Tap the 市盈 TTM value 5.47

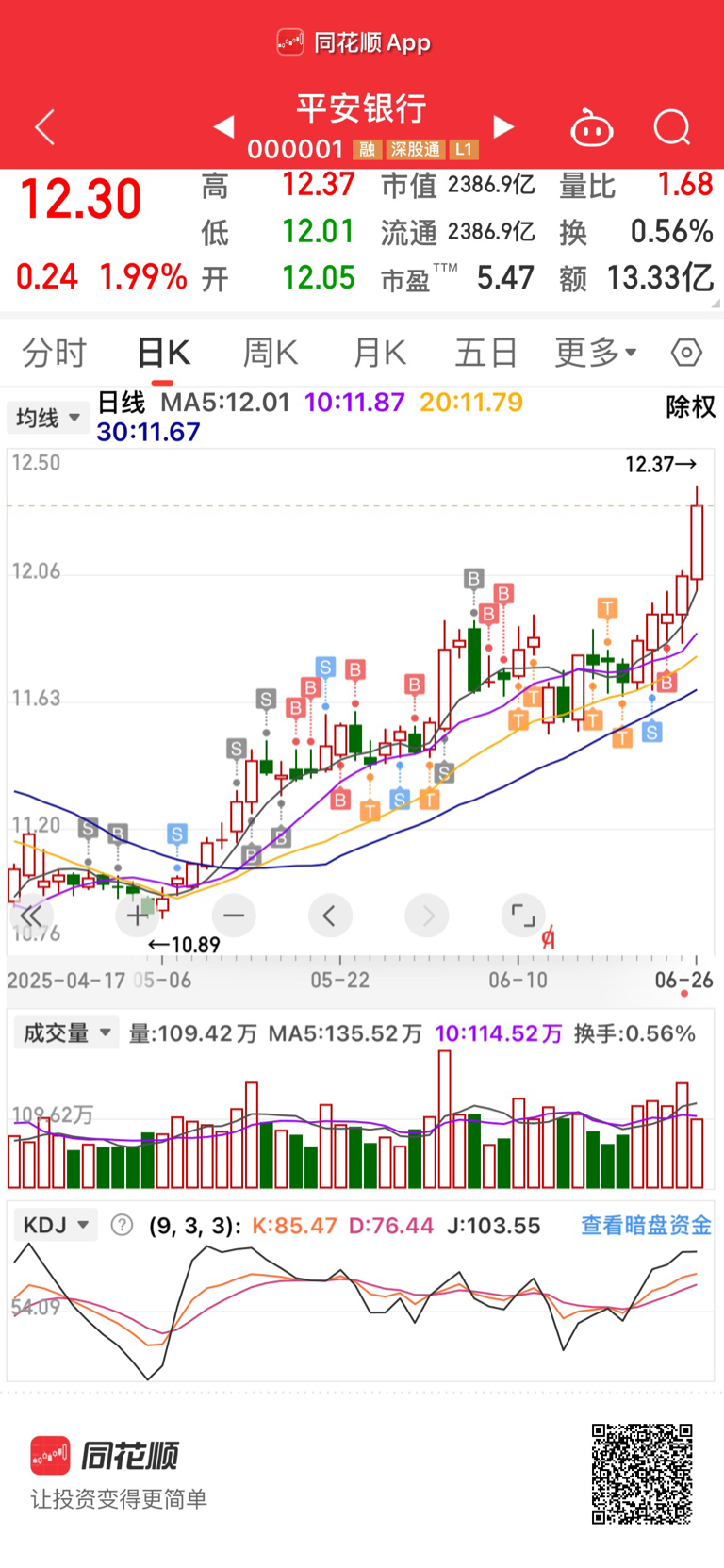[505, 278]
